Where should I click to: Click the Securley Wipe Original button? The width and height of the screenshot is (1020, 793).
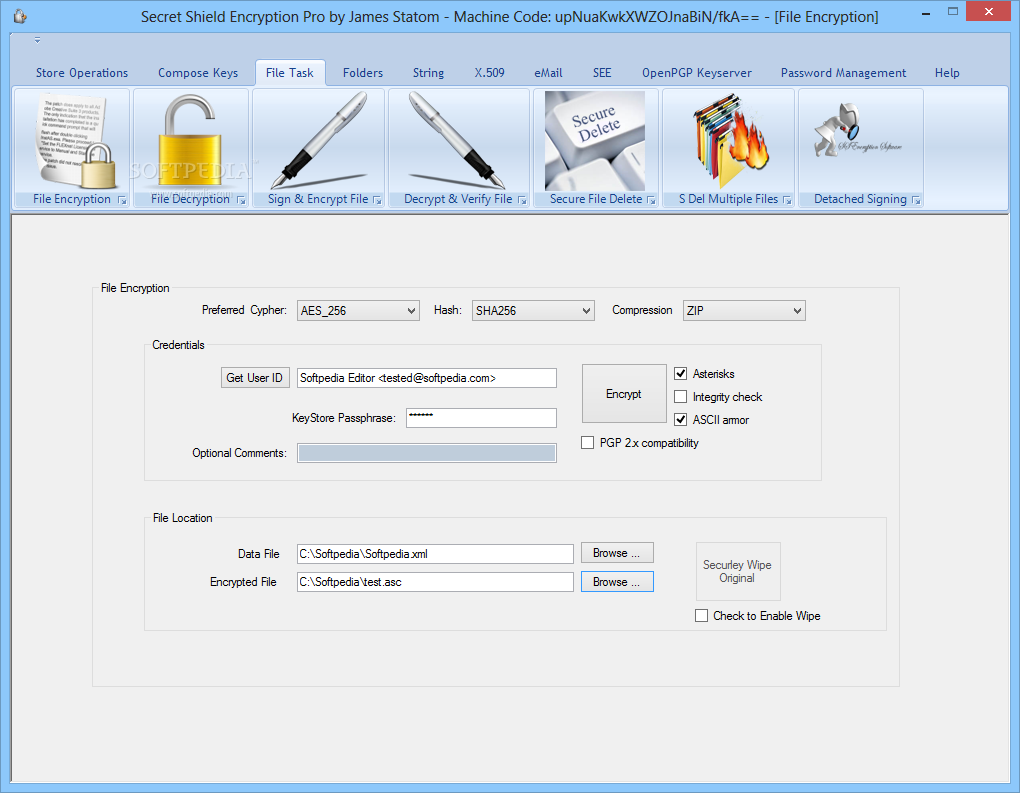pos(738,571)
